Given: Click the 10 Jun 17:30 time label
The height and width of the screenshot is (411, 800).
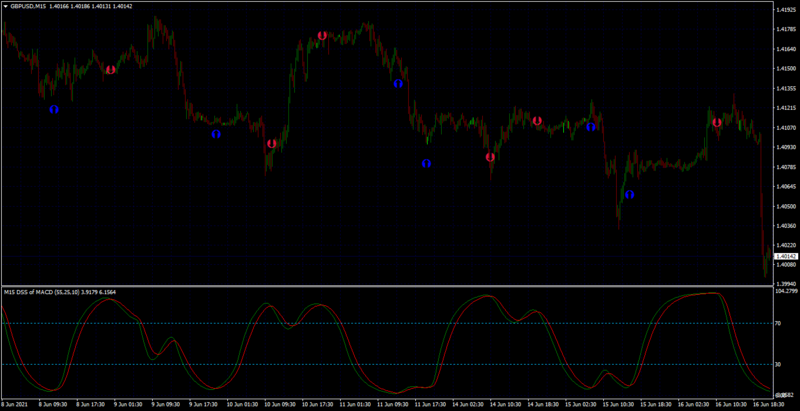Looking at the screenshot, I should point(316,404).
